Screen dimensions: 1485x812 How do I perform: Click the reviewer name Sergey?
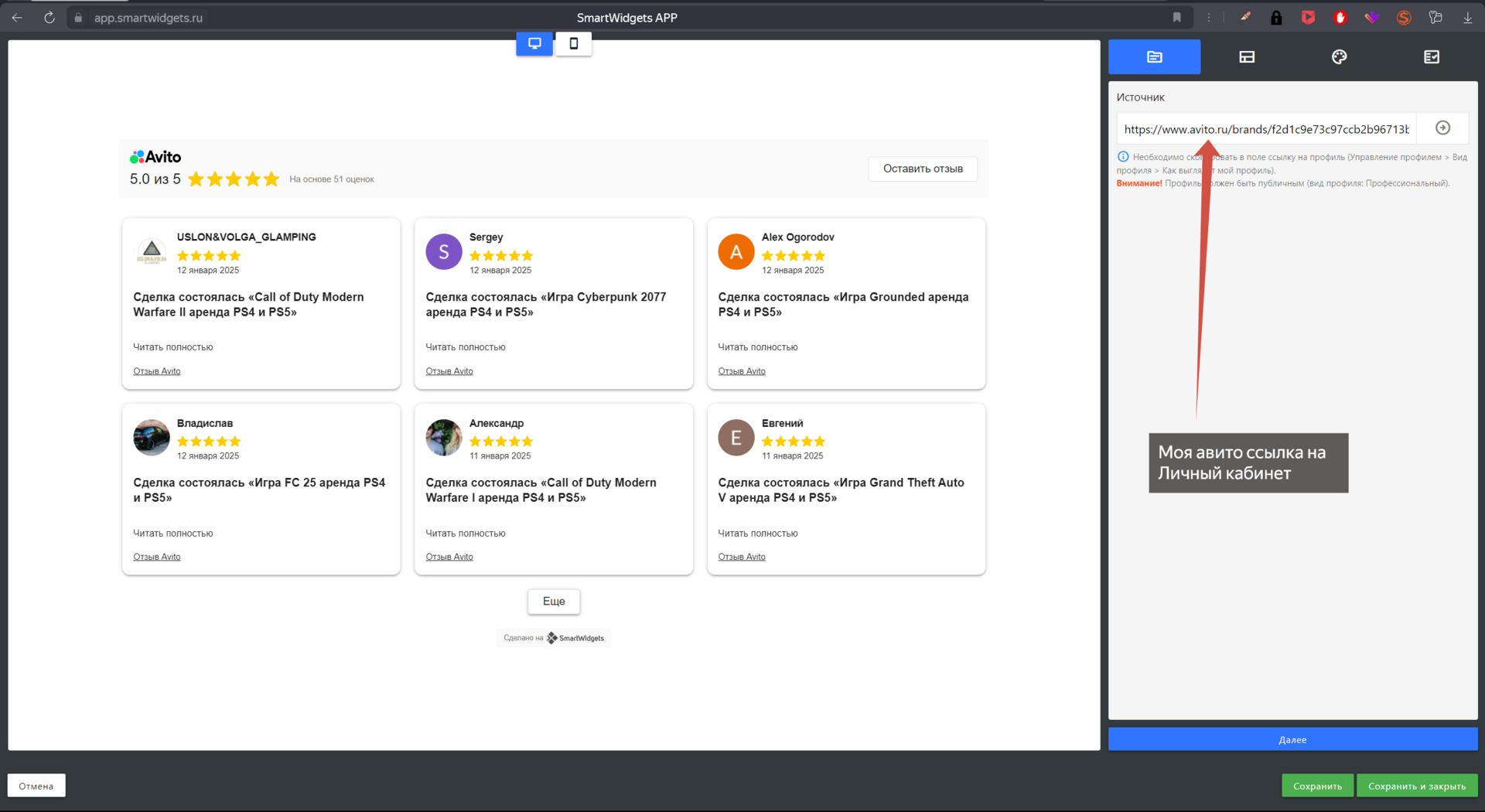pos(486,237)
